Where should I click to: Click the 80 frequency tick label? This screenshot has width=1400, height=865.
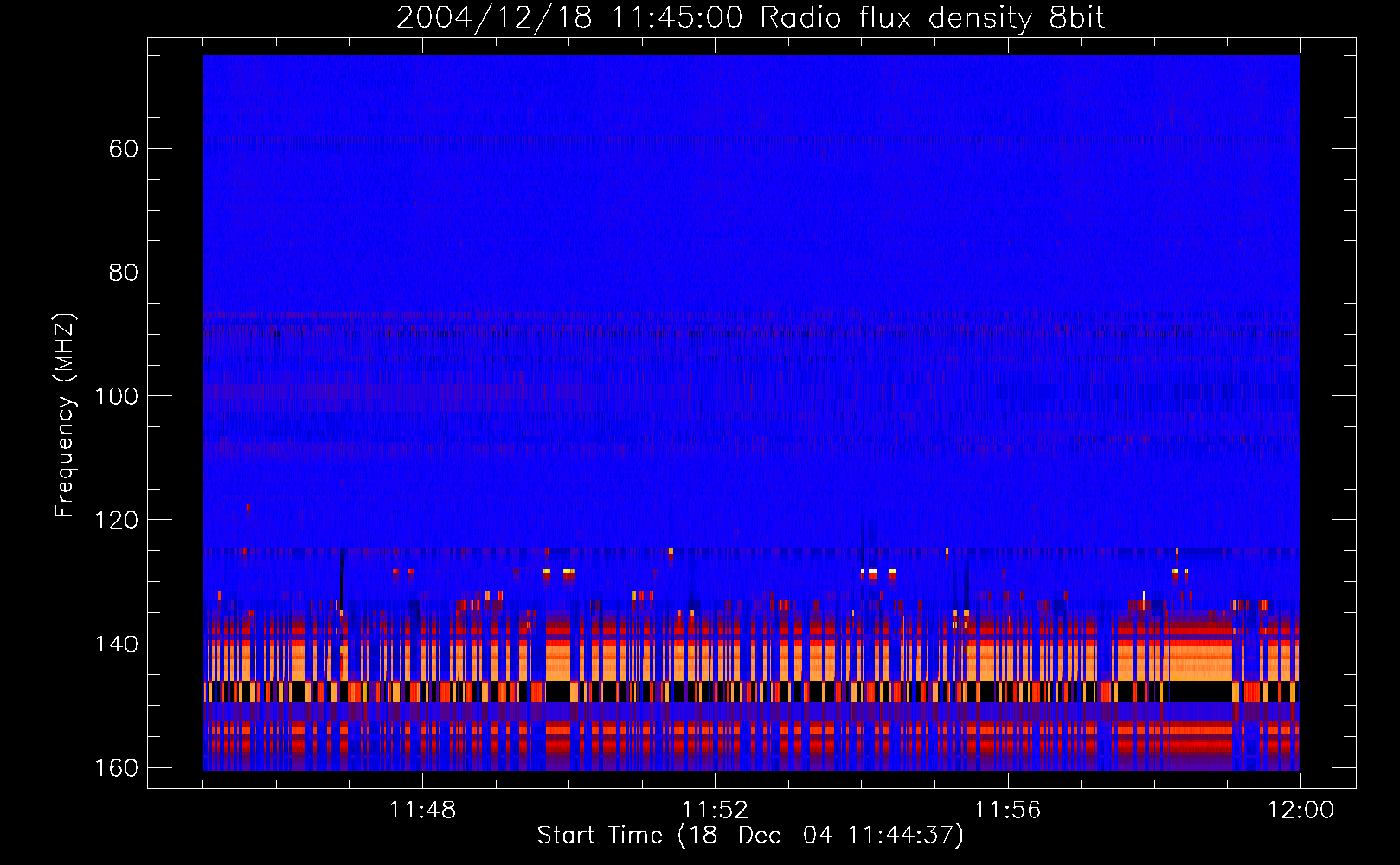point(124,272)
